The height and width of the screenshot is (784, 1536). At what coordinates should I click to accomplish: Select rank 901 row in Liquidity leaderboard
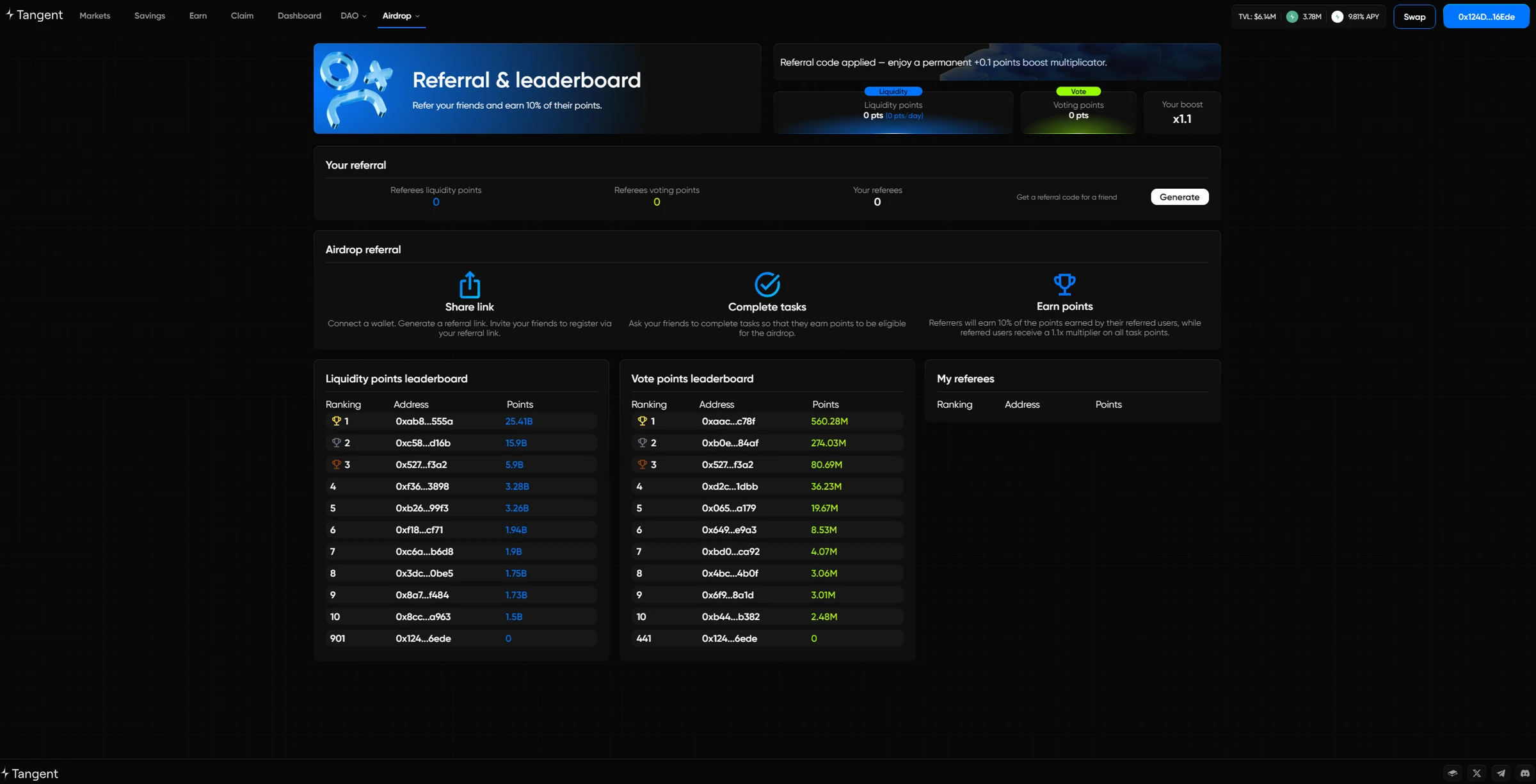[x=461, y=638]
